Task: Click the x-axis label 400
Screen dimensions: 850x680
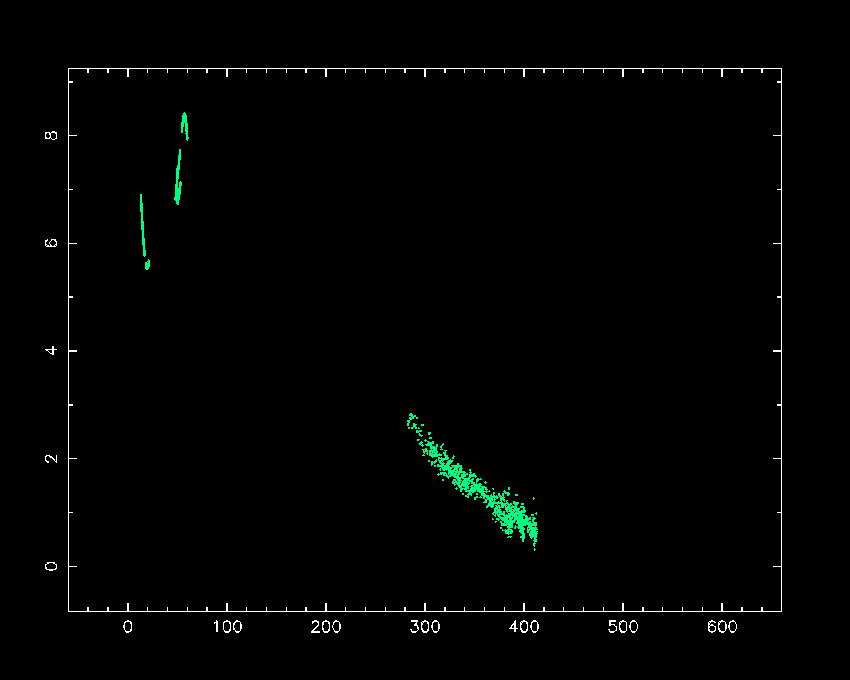Action: click(524, 627)
